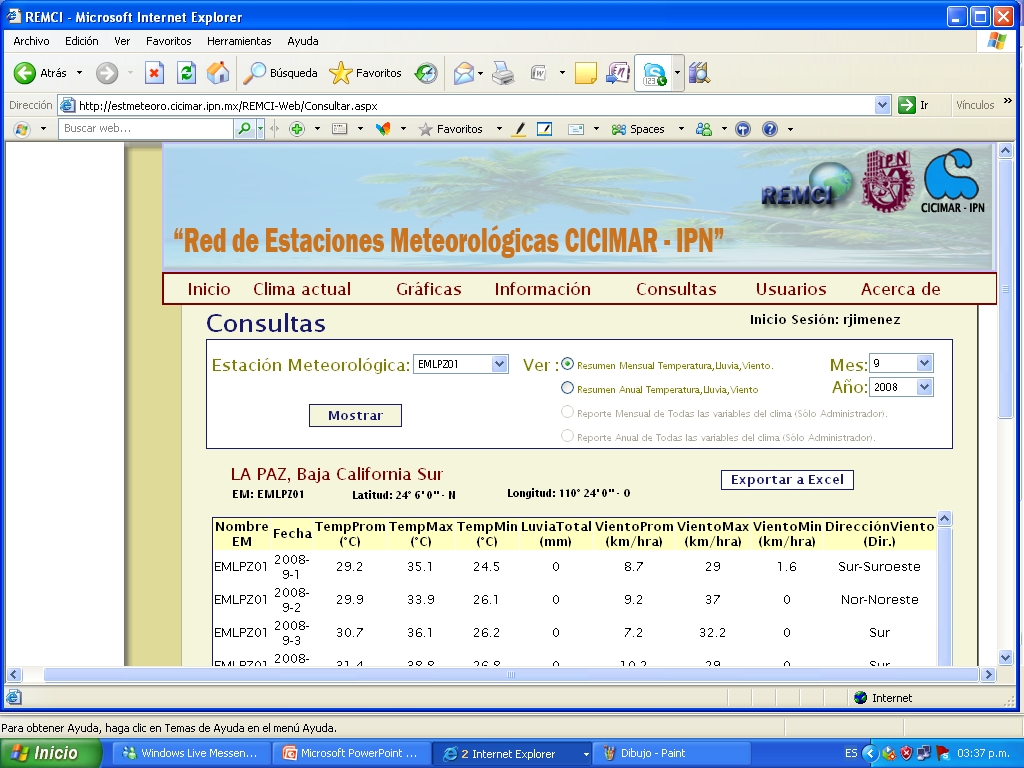Click Exportar a Excel button
Screen dimensions: 1024x768
coord(787,480)
